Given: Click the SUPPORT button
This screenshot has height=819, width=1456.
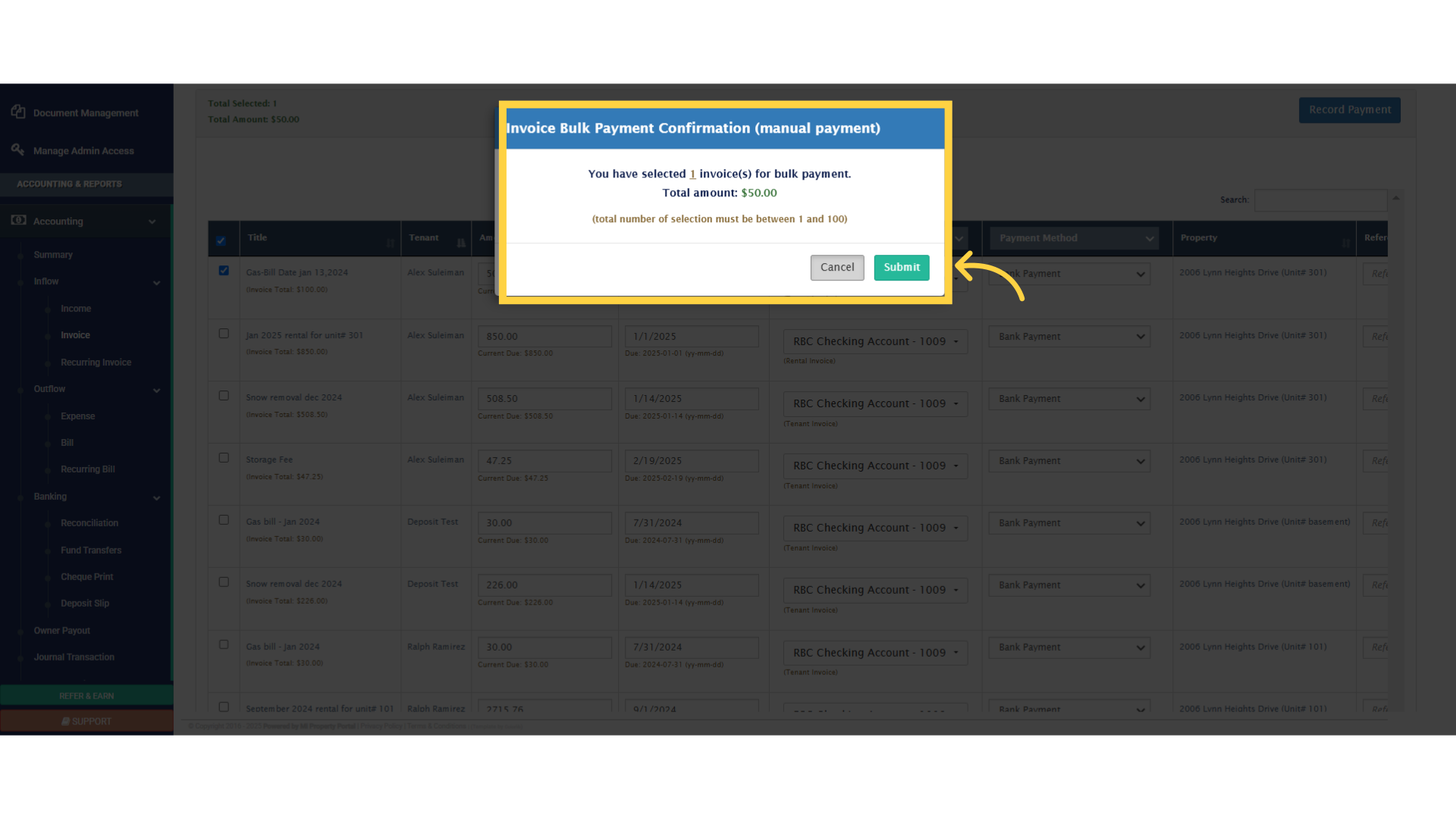Looking at the screenshot, I should [86, 721].
